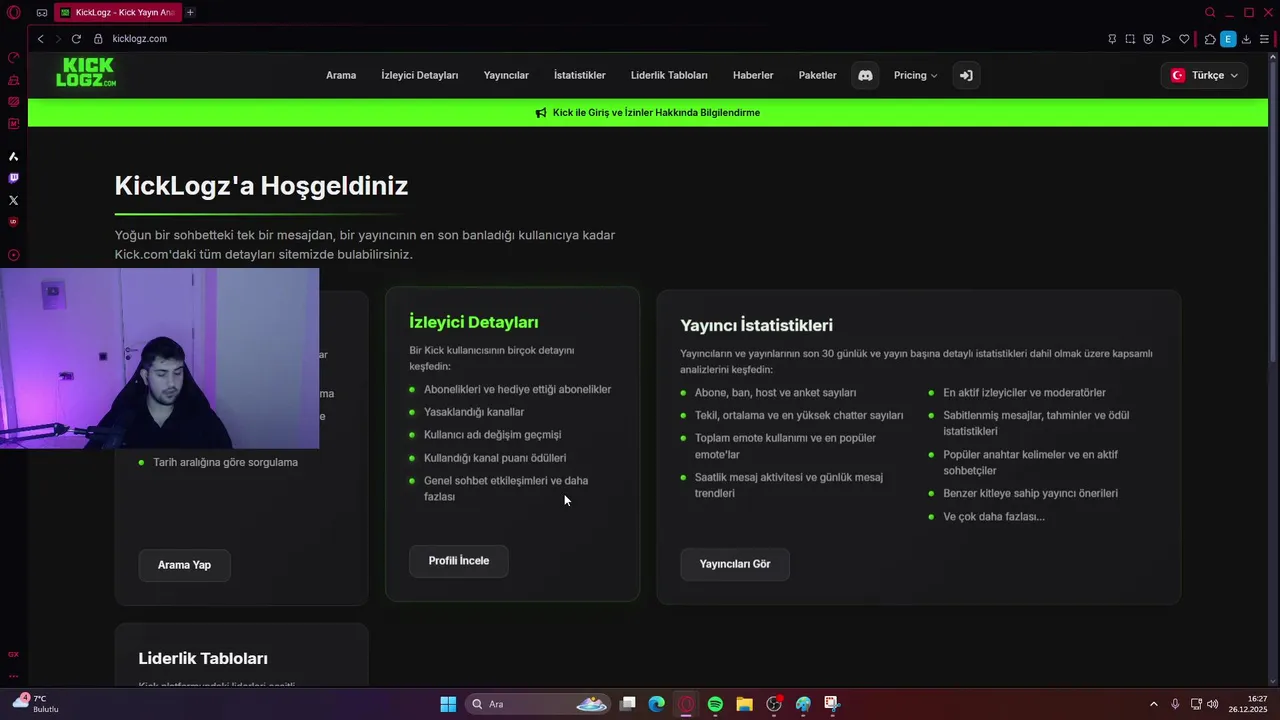Viewport: 1280px width, 720px height.
Task: Open the Pricing dropdown menu
Action: 915,75
